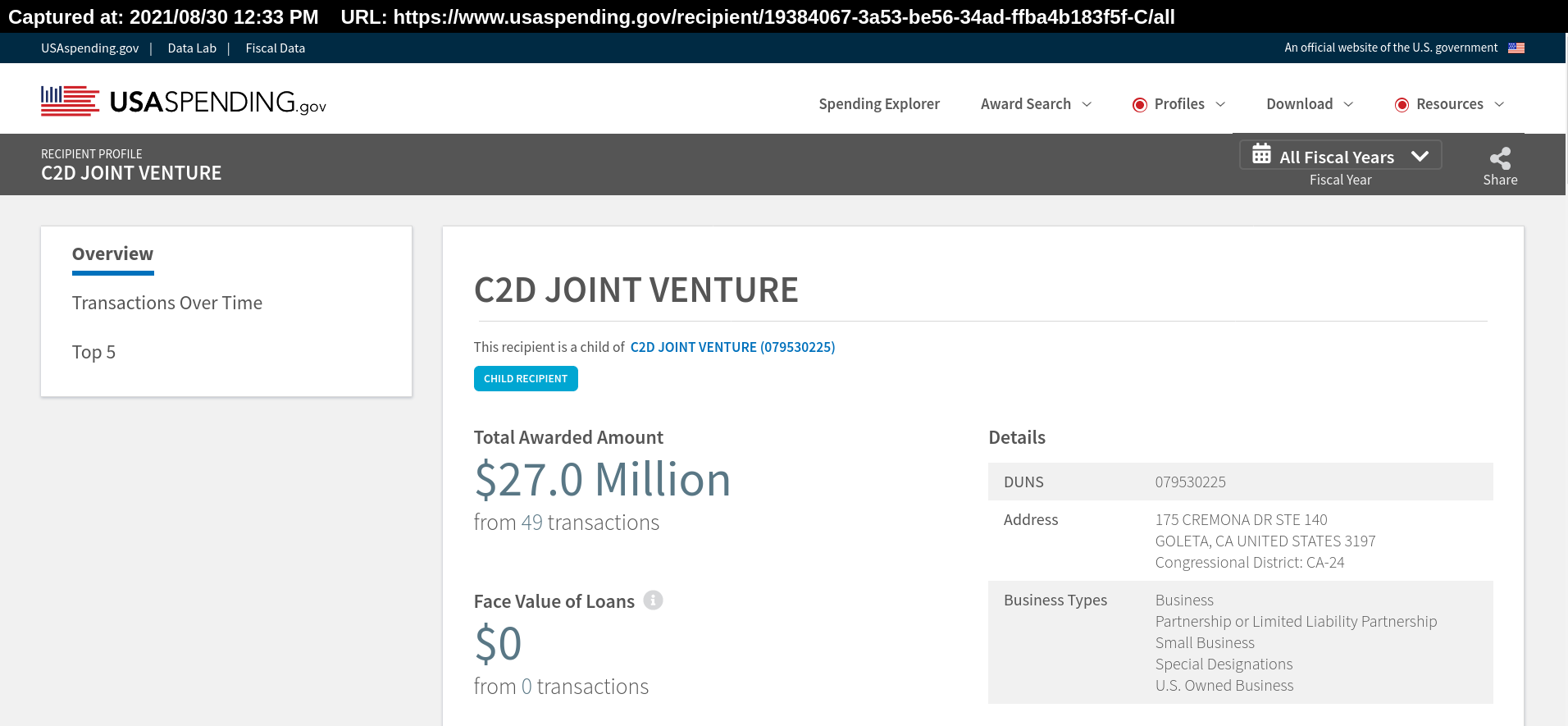The width and height of the screenshot is (1568, 726).
Task: Click the DUNS number 079530225 value
Action: pyautogui.click(x=1190, y=482)
